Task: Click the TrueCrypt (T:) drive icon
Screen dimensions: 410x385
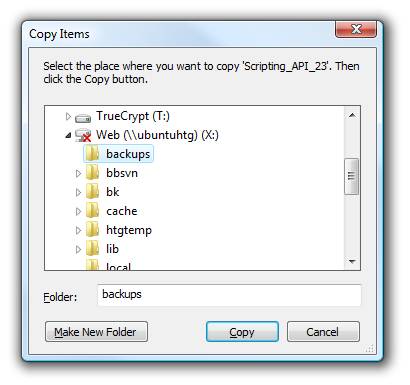Action: click(x=83, y=117)
